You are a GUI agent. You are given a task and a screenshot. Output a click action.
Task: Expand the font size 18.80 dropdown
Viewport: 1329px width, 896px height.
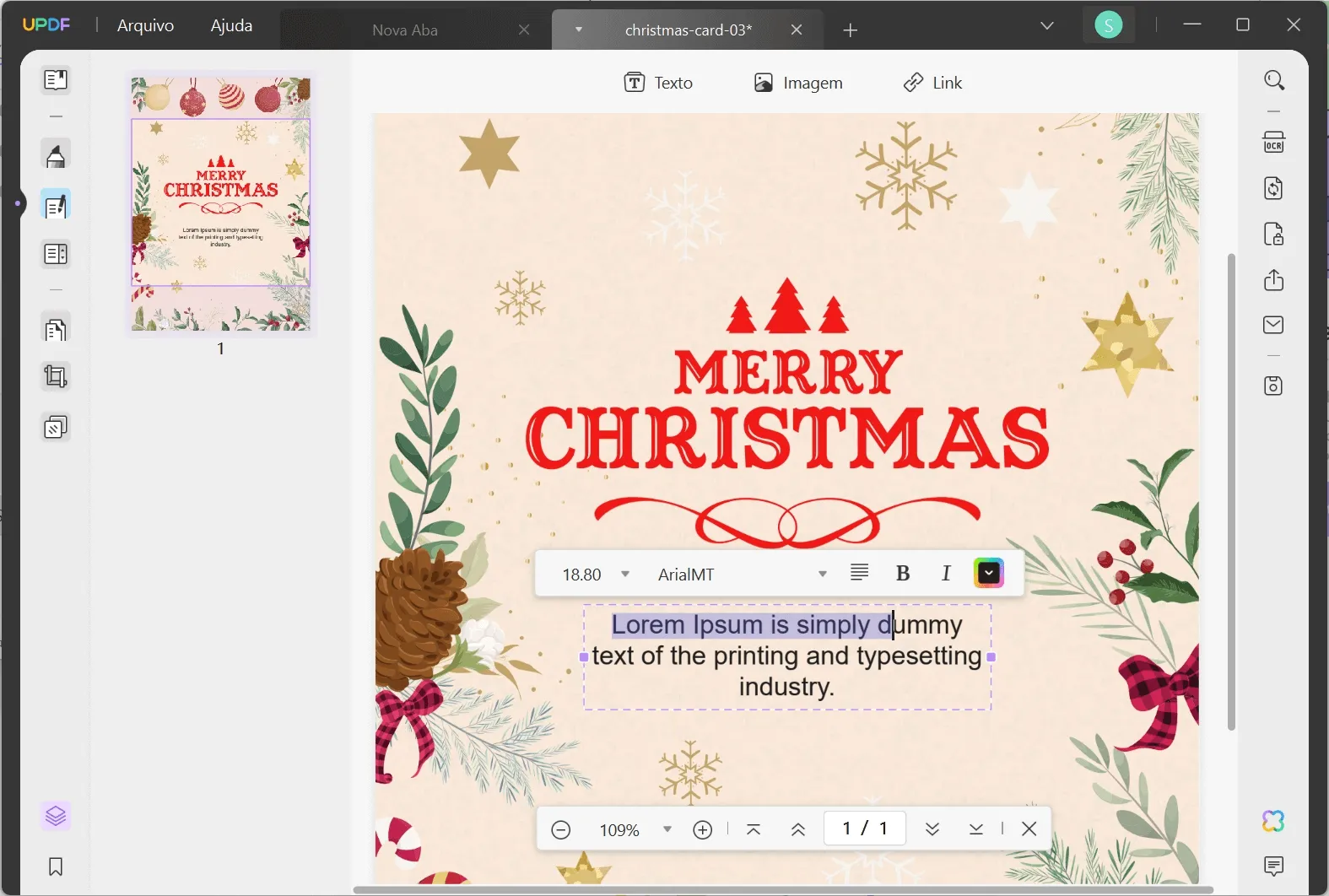[x=625, y=575]
